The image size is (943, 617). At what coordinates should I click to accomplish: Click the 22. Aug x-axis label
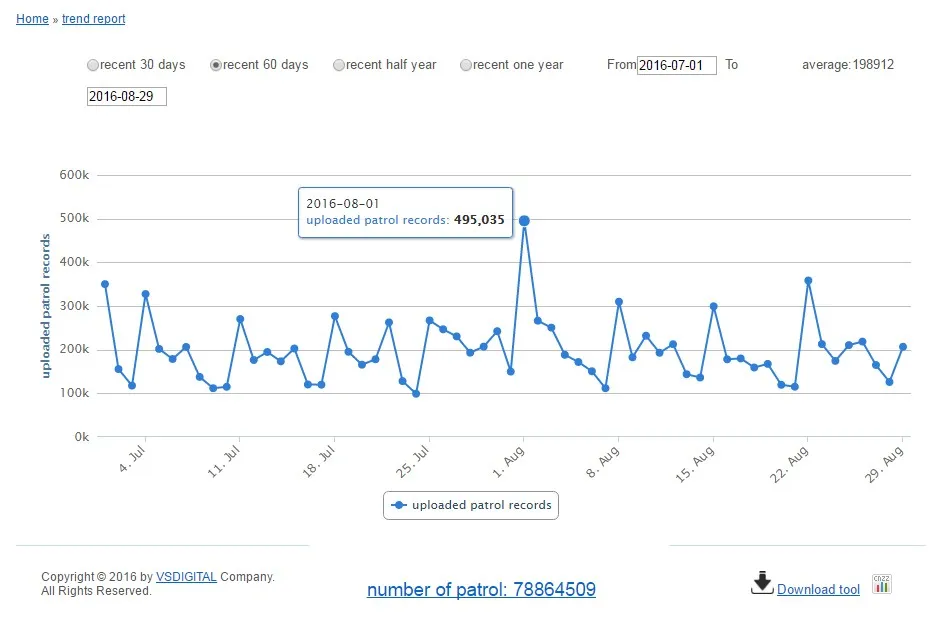click(790, 465)
